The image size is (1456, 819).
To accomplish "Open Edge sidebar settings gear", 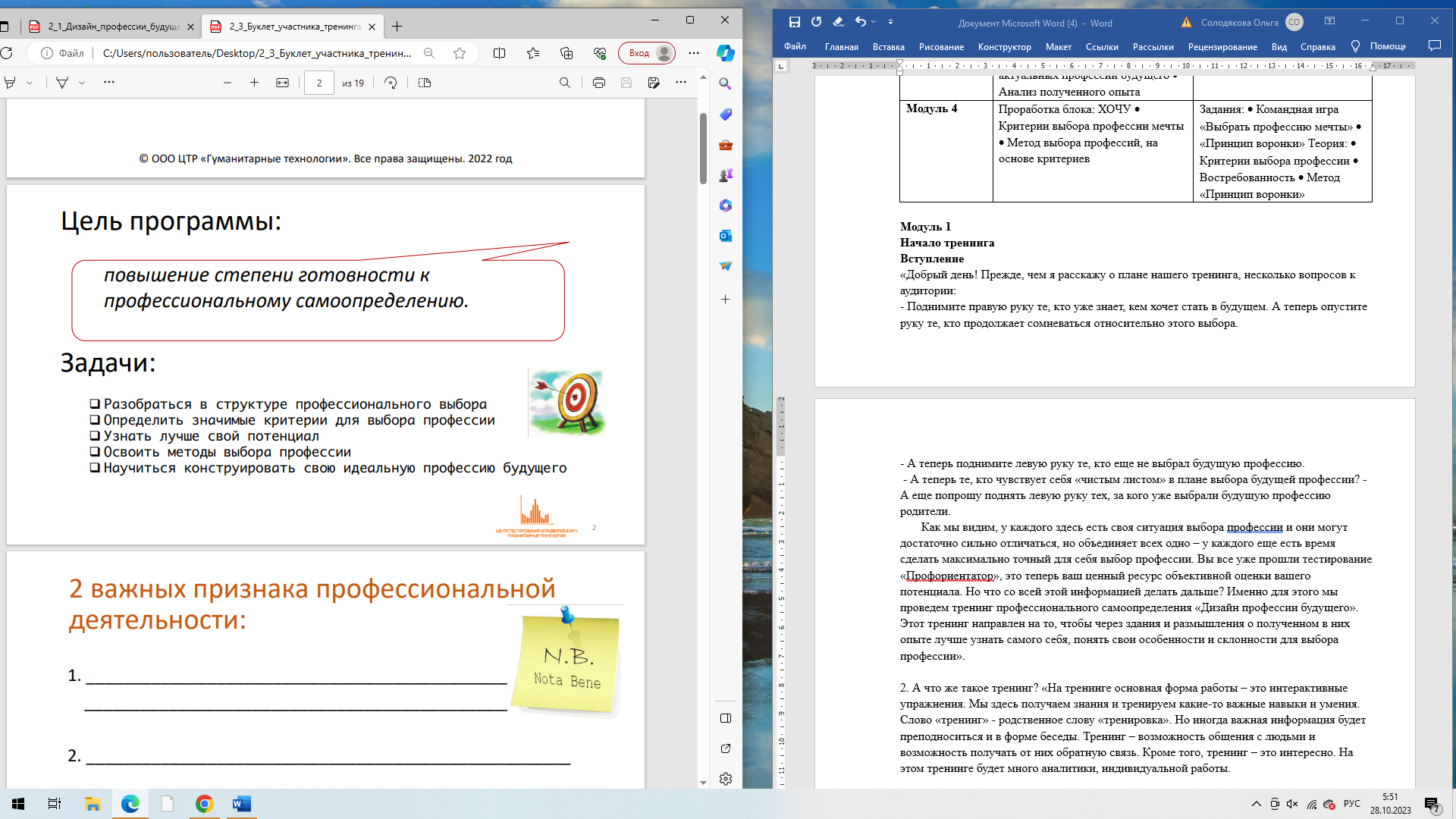I will click(x=726, y=779).
